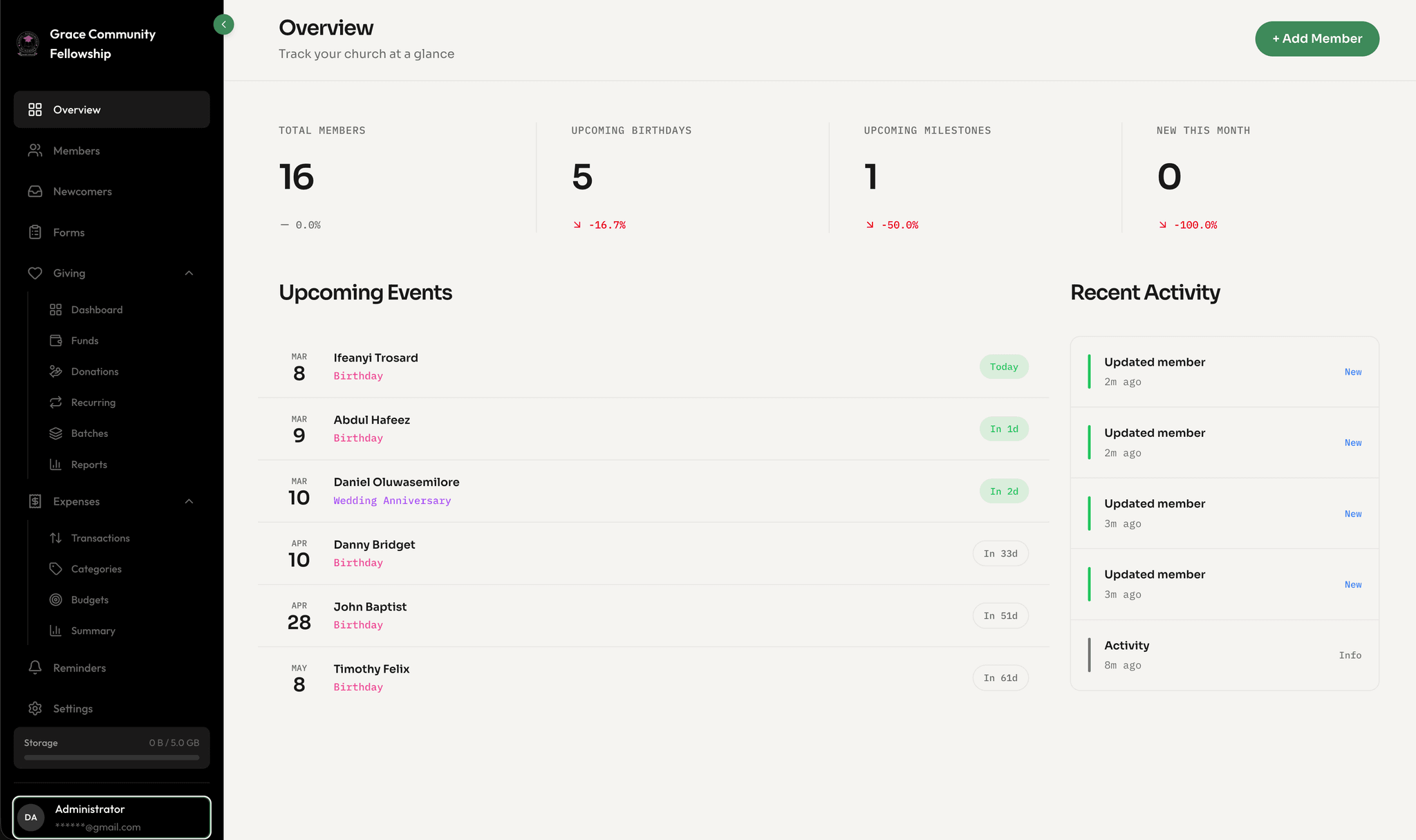Select the Recurring giving icon

(55, 402)
